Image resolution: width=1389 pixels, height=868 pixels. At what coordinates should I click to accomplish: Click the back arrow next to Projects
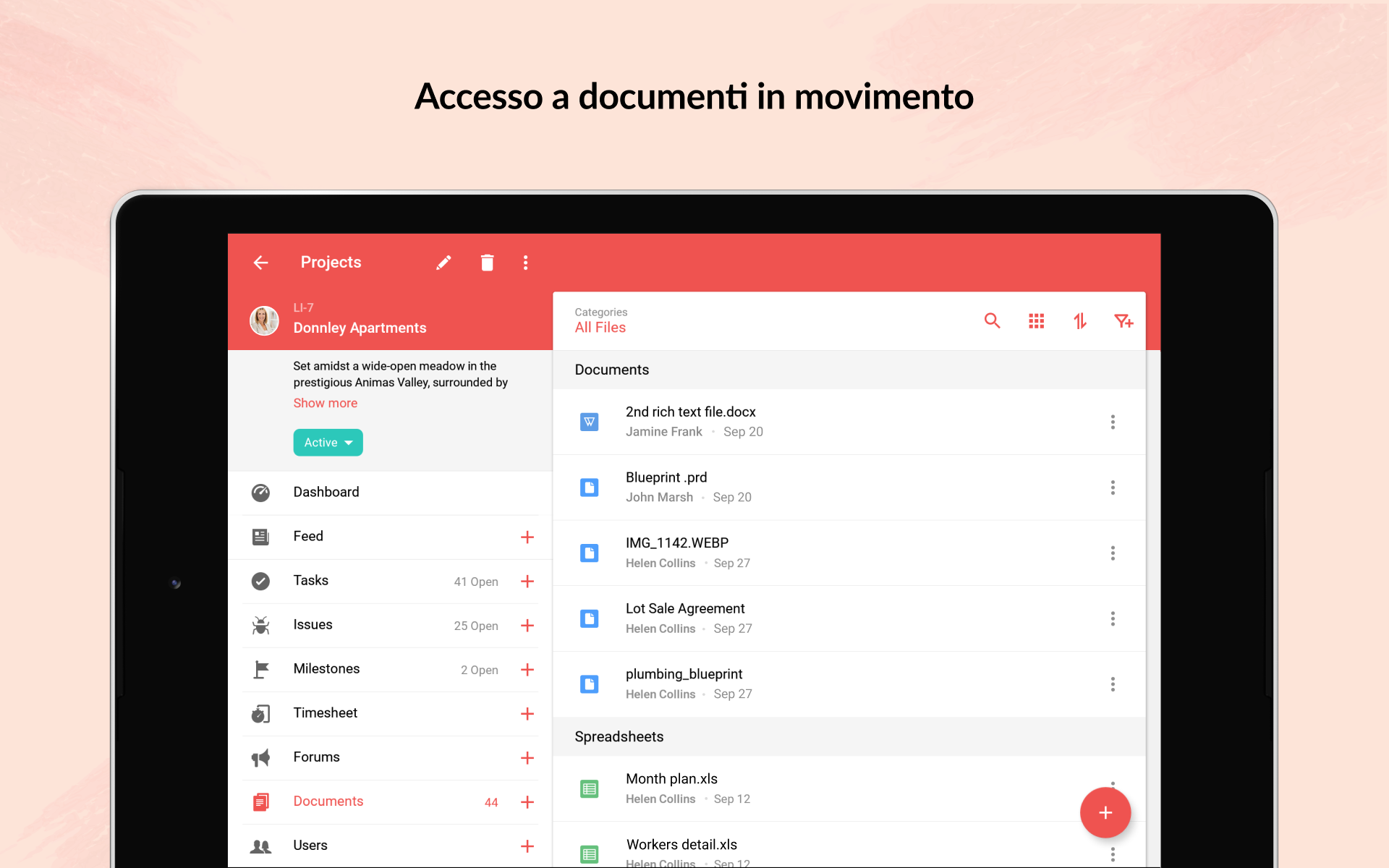(x=260, y=263)
